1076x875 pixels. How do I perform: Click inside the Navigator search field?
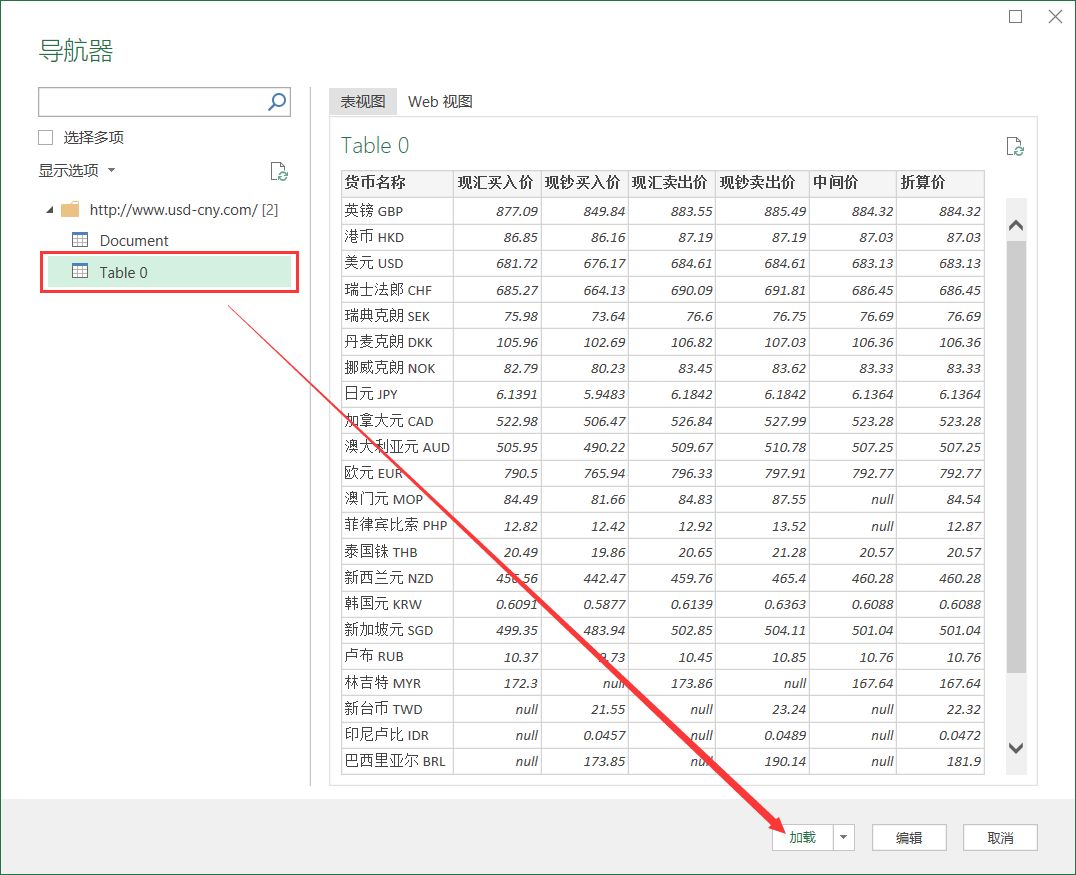(150, 101)
